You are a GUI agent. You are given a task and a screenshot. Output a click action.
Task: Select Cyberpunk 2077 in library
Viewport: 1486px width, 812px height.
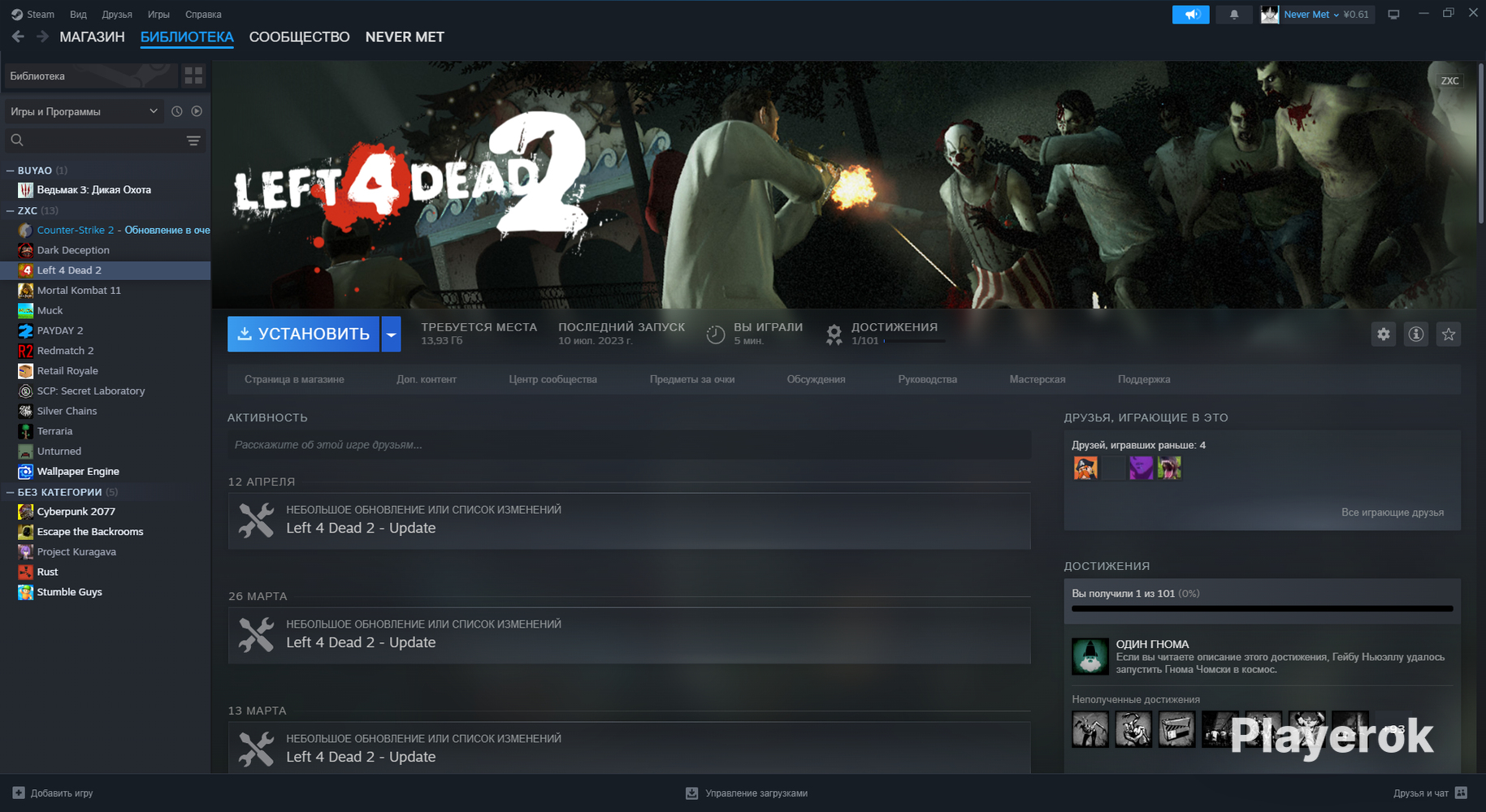(x=106, y=512)
